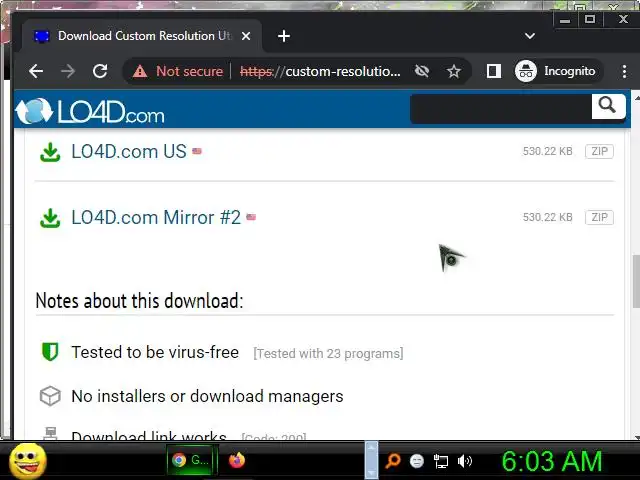Screen dimensions: 640x480
Task: Click the page vertical scrollbar thumb
Action: (x=636, y=281)
